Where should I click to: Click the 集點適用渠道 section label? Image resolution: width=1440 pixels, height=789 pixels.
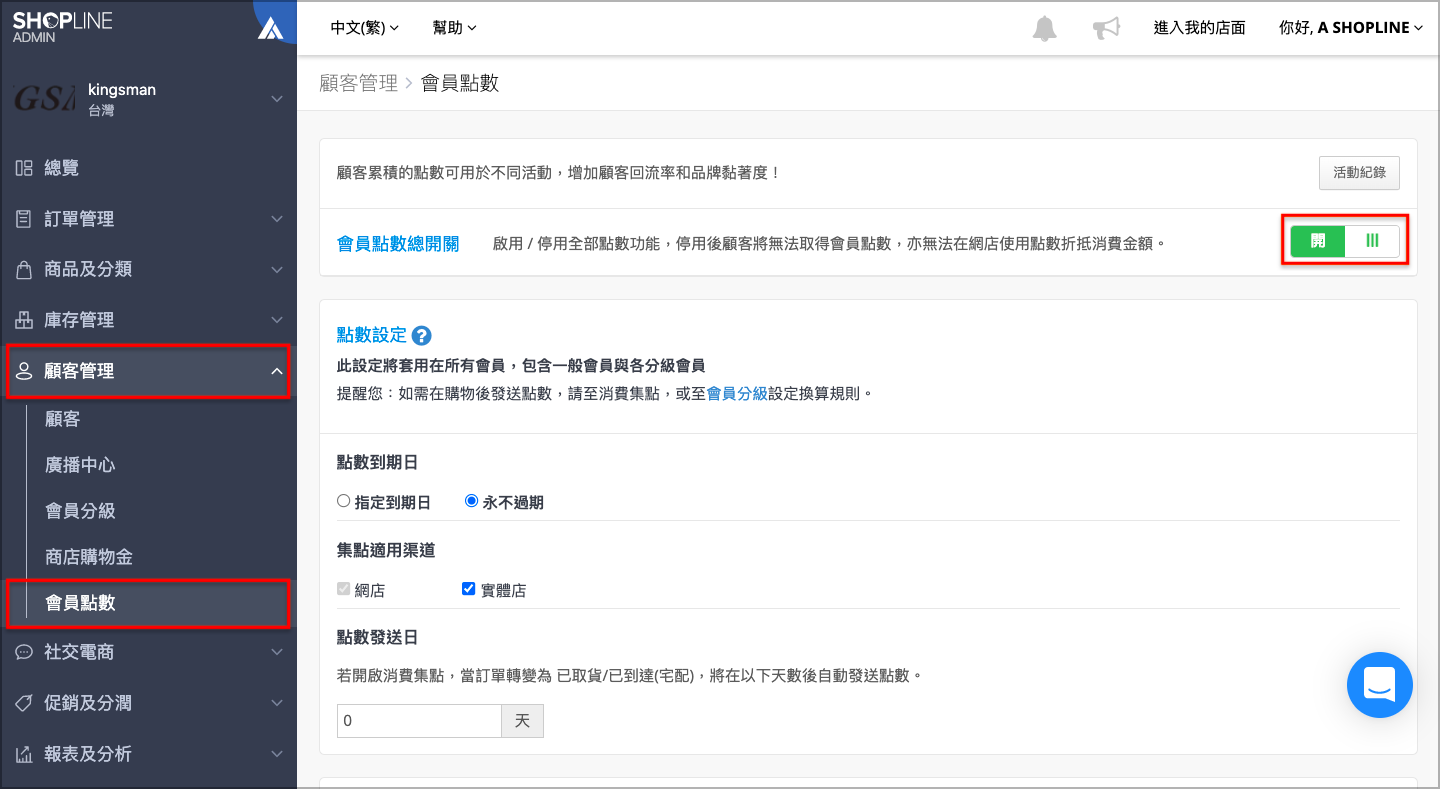pos(386,551)
